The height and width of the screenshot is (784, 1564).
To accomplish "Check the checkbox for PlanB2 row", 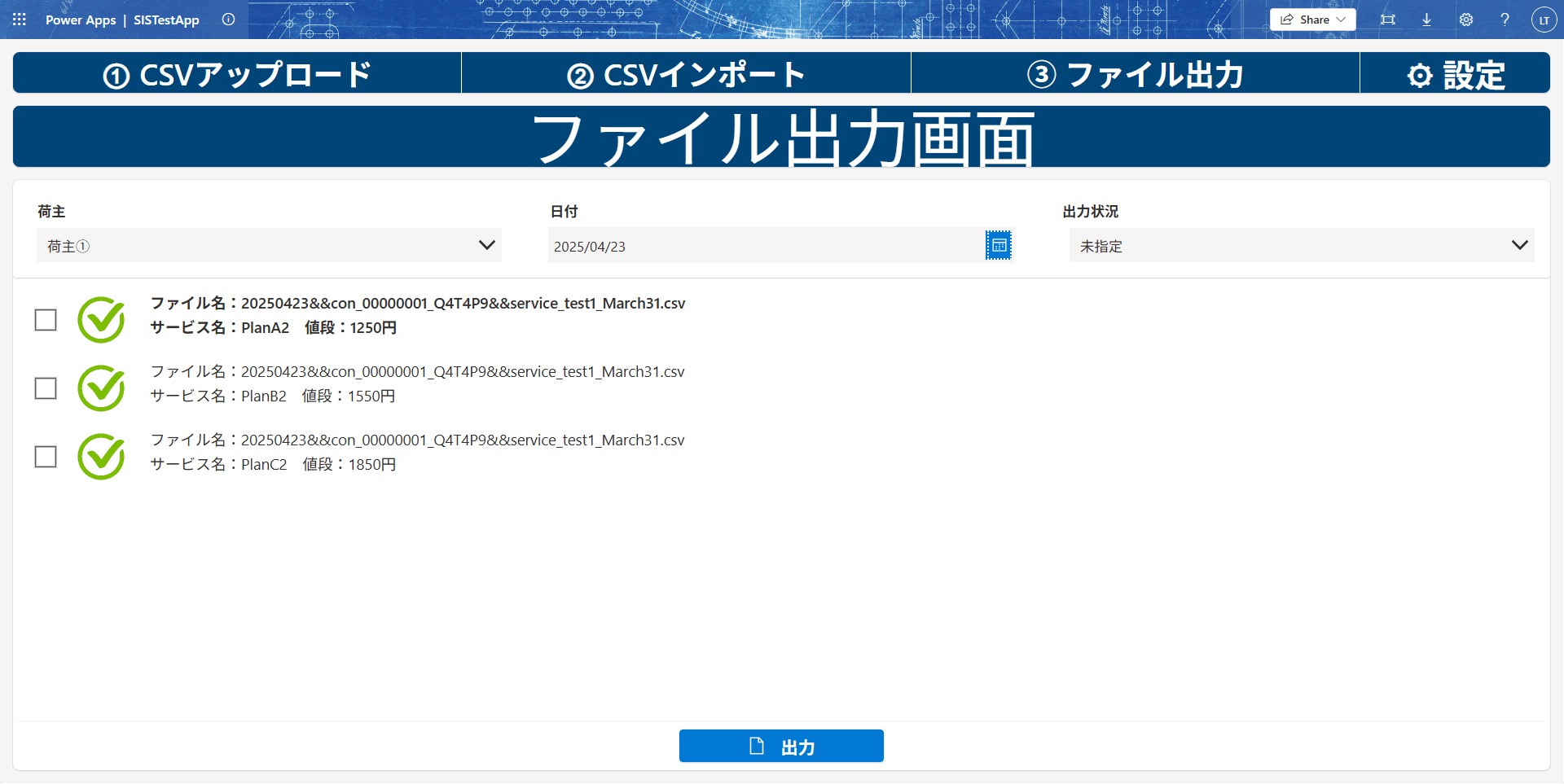I will (x=46, y=388).
